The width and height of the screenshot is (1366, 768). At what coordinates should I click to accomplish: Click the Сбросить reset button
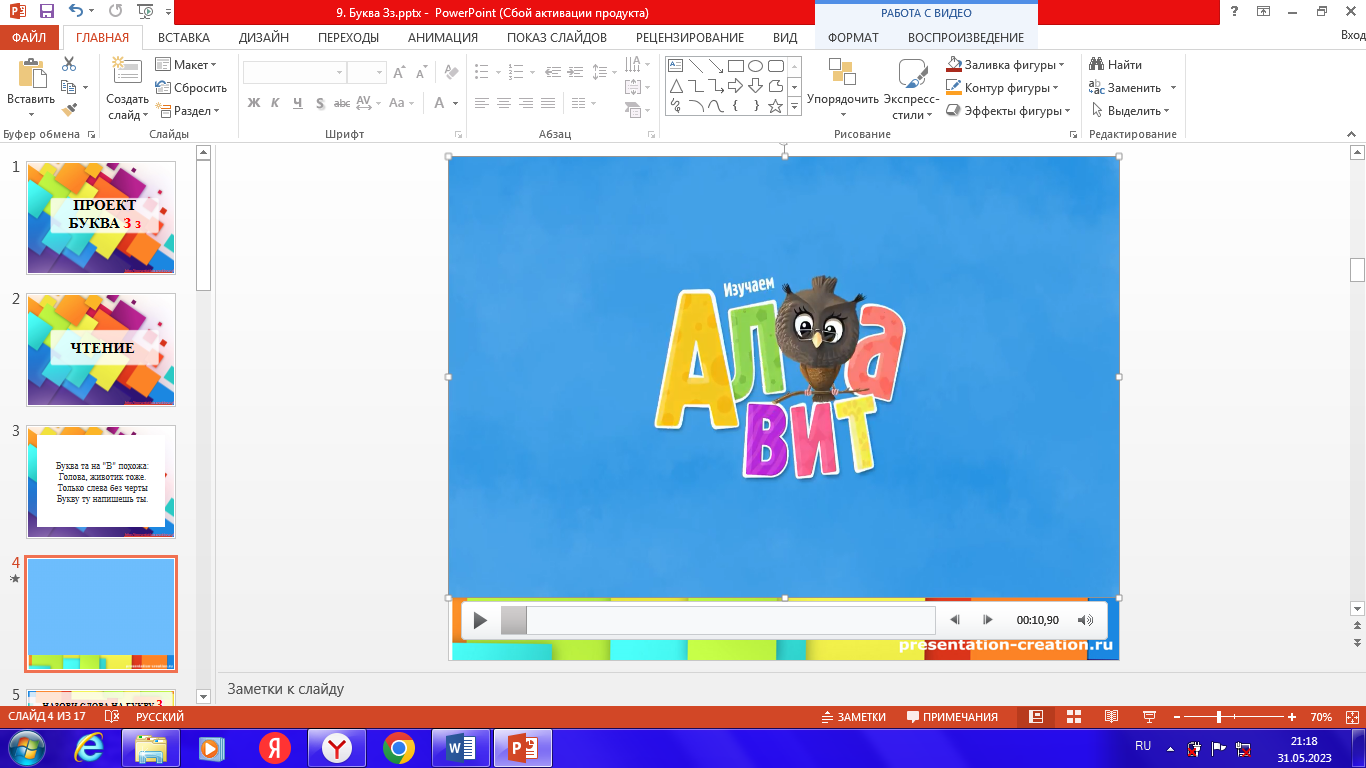[191, 88]
